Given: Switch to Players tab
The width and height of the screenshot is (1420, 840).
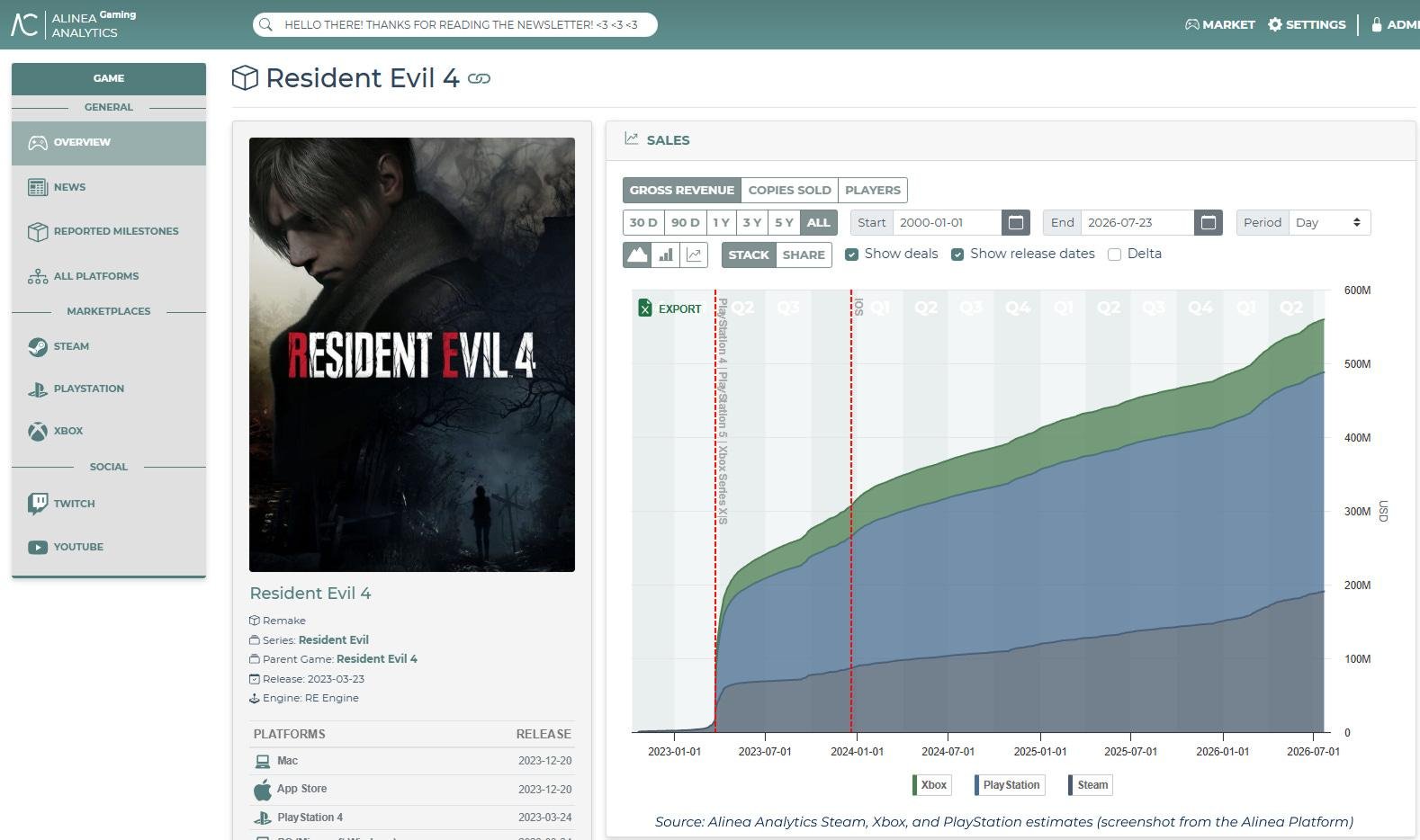Looking at the screenshot, I should [x=872, y=190].
